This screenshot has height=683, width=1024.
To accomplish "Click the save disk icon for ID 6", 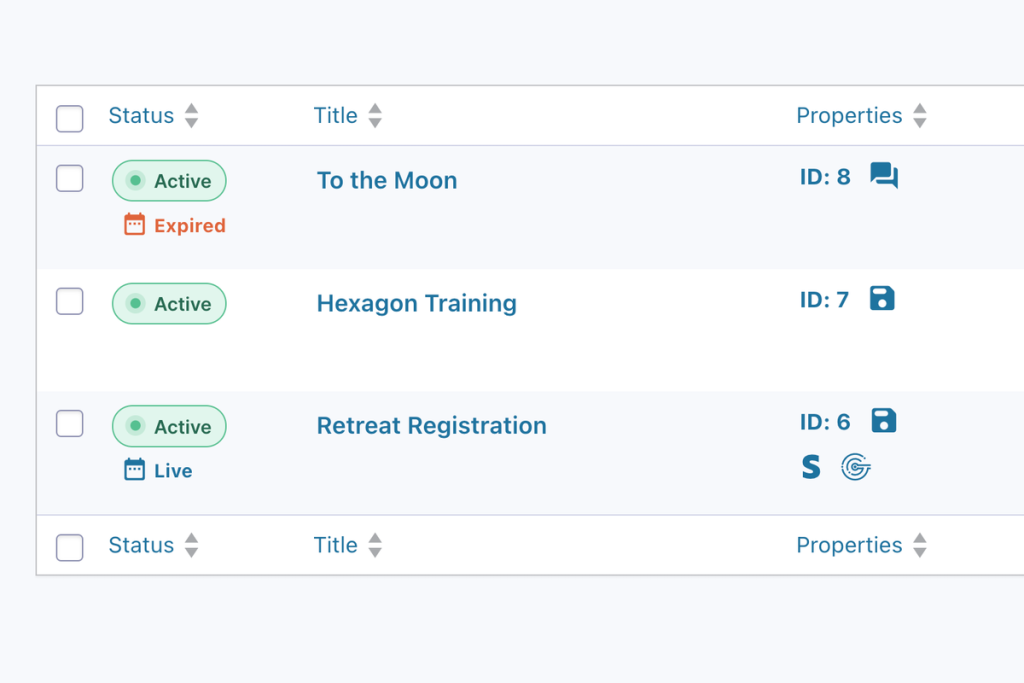I will [x=883, y=421].
